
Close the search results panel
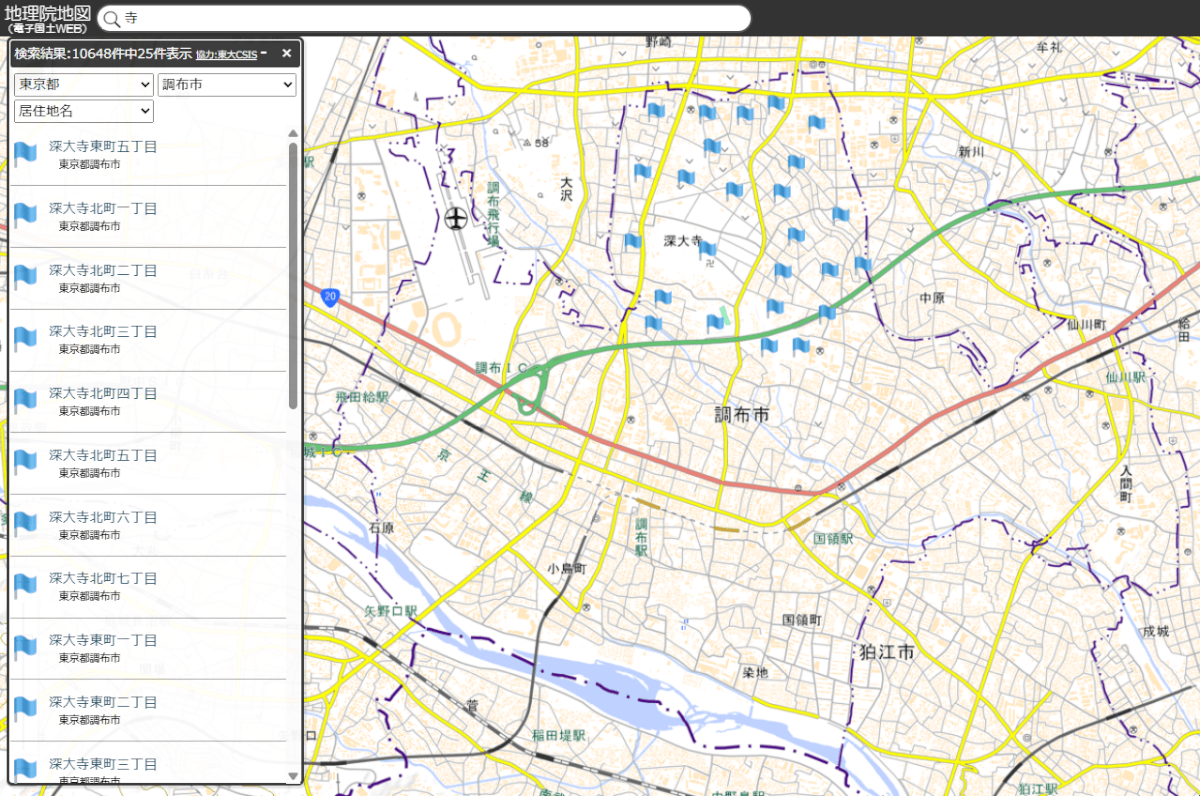pyautogui.click(x=286, y=53)
